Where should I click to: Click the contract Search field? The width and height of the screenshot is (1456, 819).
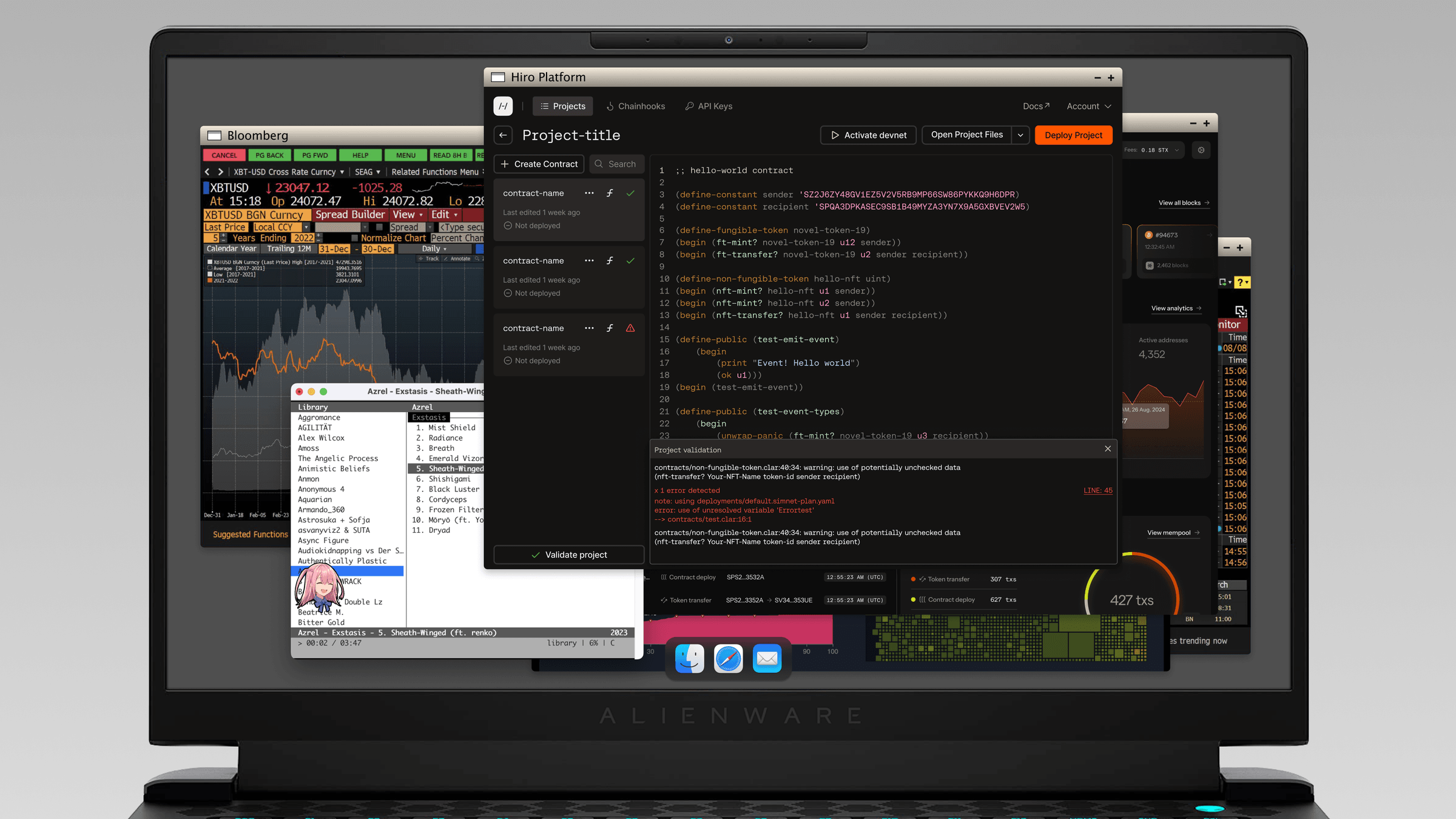pyautogui.click(x=617, y=164)
